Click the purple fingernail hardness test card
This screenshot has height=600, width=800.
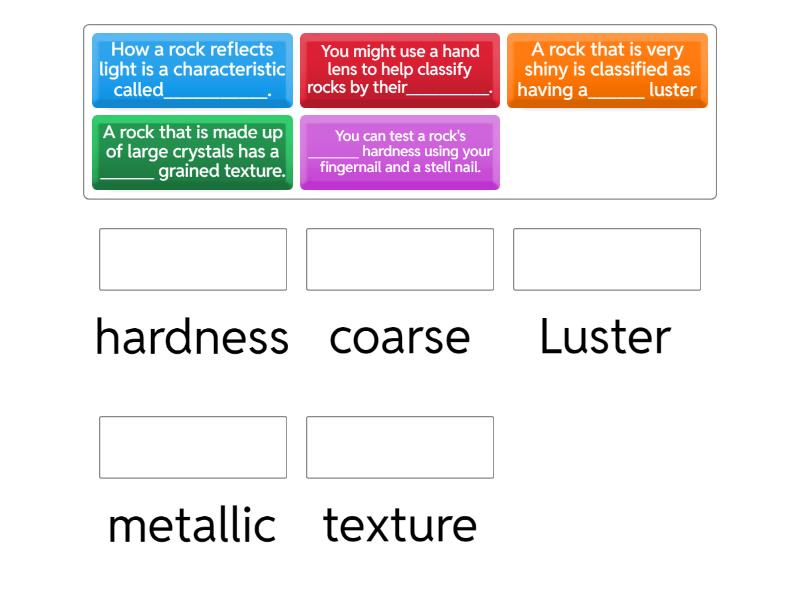click(400, 152)
